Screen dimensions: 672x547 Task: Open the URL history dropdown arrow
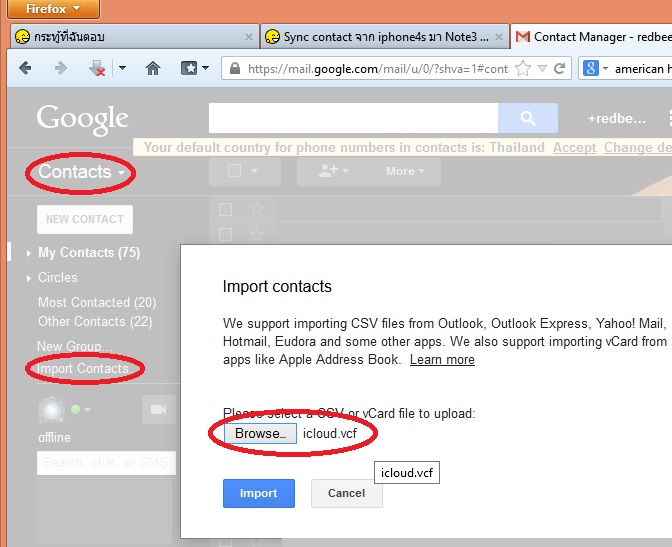click(x=542, y=68)
